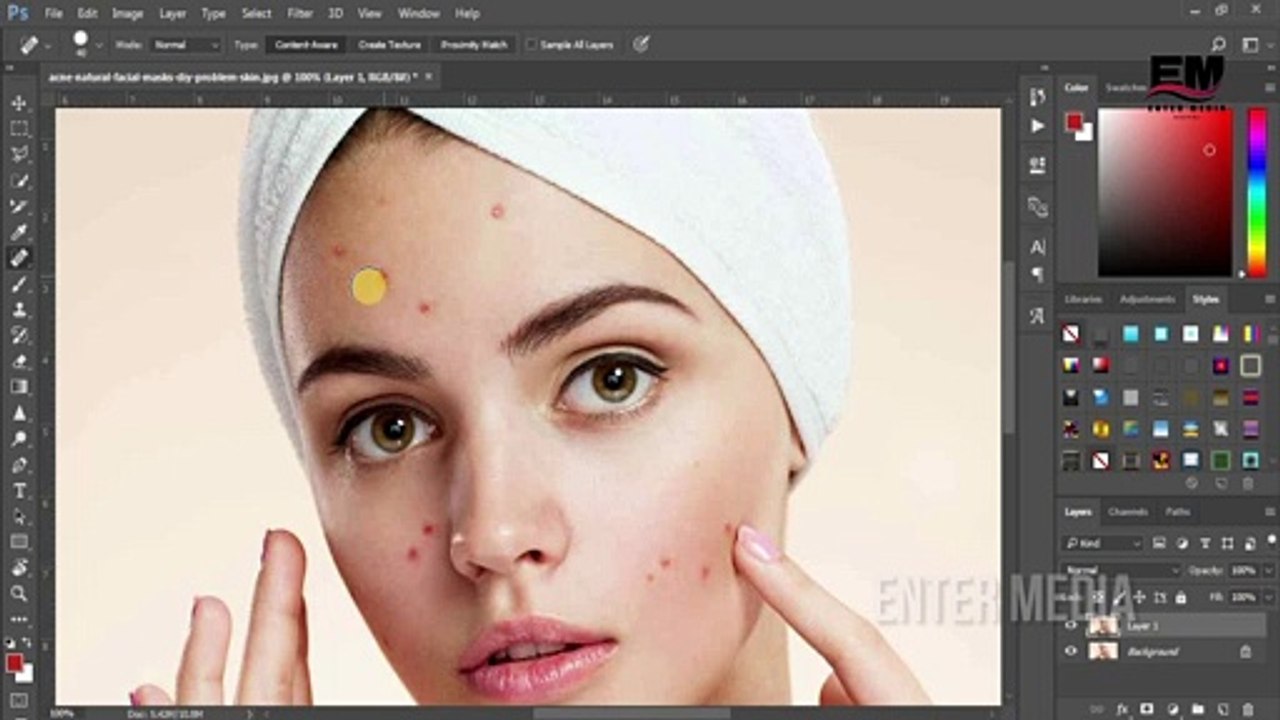Screen dimensions: 1280x720
Task: Open the layer Kind filter dropdown
Action: click(1103, 543)
